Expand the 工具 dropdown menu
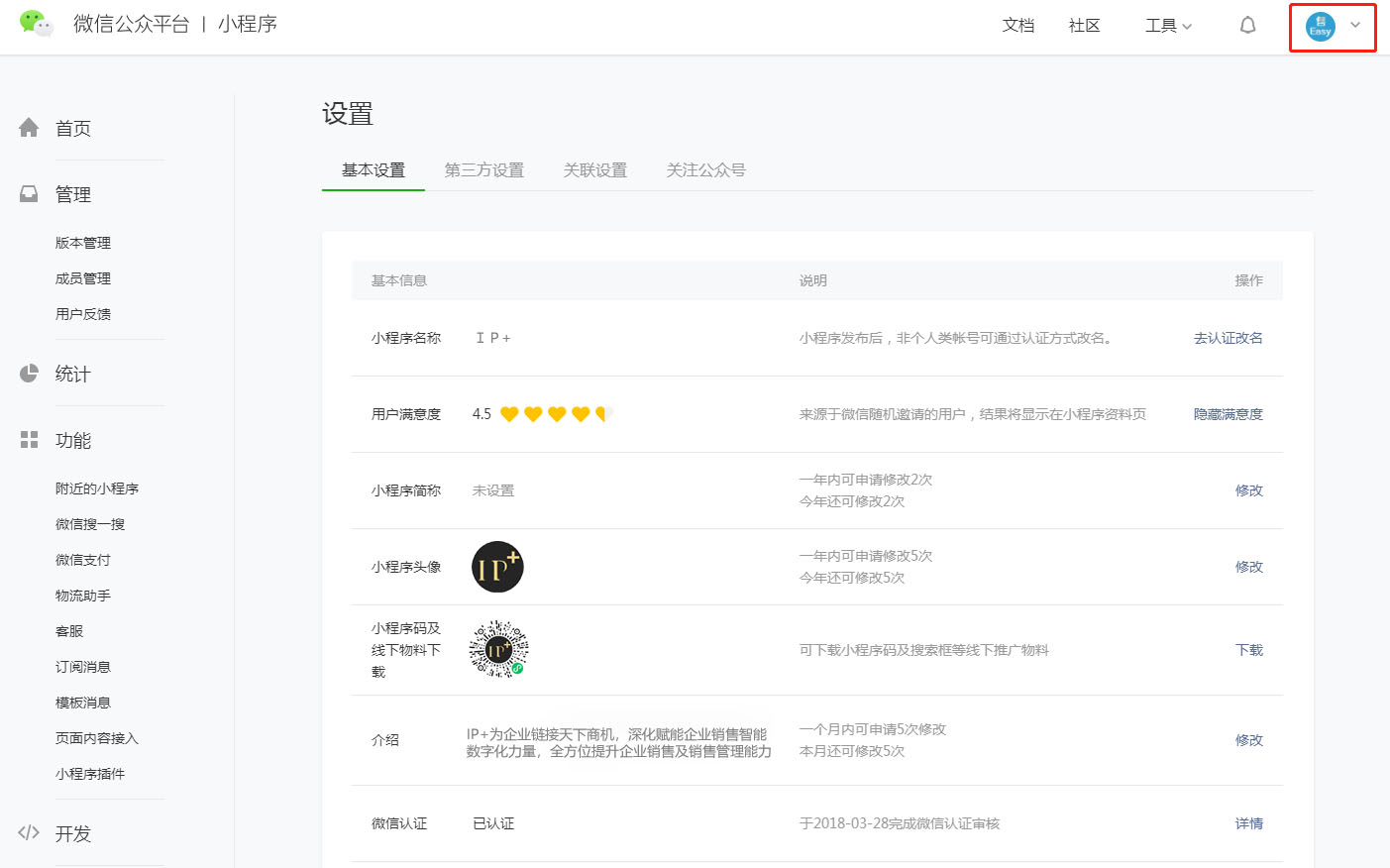The width and height of the screenshot is (1390, 868). (x=1168, y=26)
